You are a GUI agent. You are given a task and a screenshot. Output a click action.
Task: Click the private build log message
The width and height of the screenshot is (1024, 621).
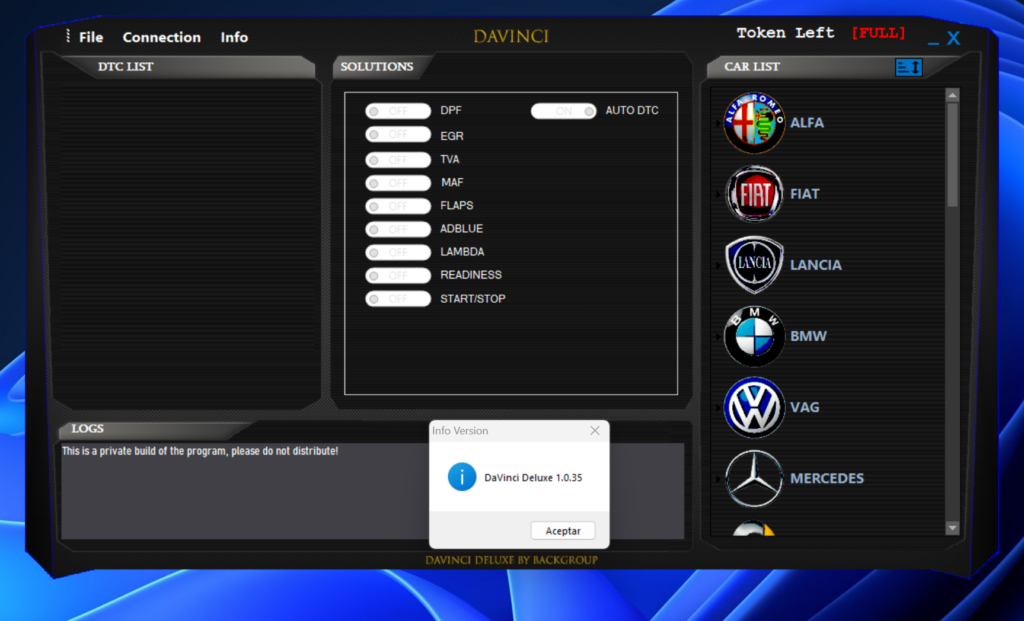pos(200,451)
